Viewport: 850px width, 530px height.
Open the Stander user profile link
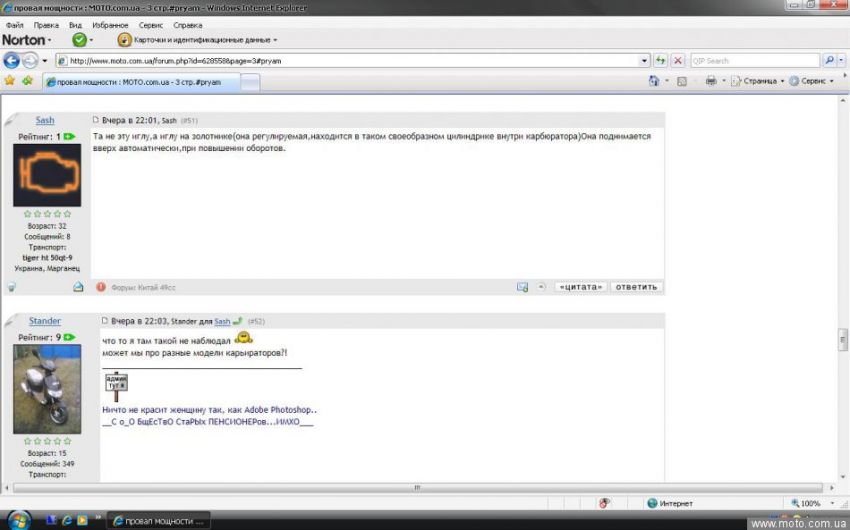[x=44, y=321]
